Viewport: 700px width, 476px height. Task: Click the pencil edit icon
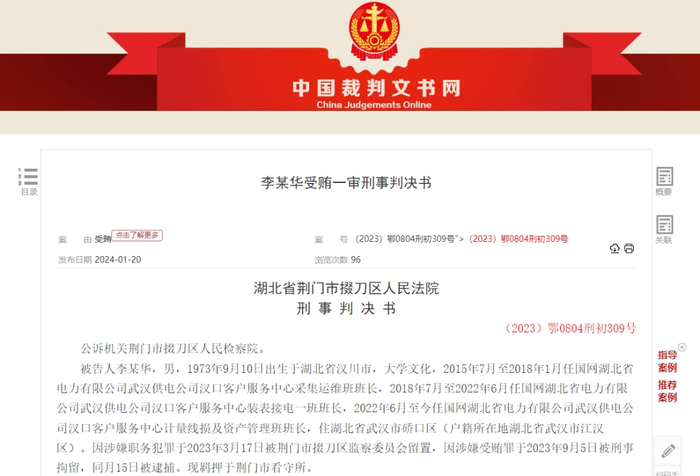(668, 451)
